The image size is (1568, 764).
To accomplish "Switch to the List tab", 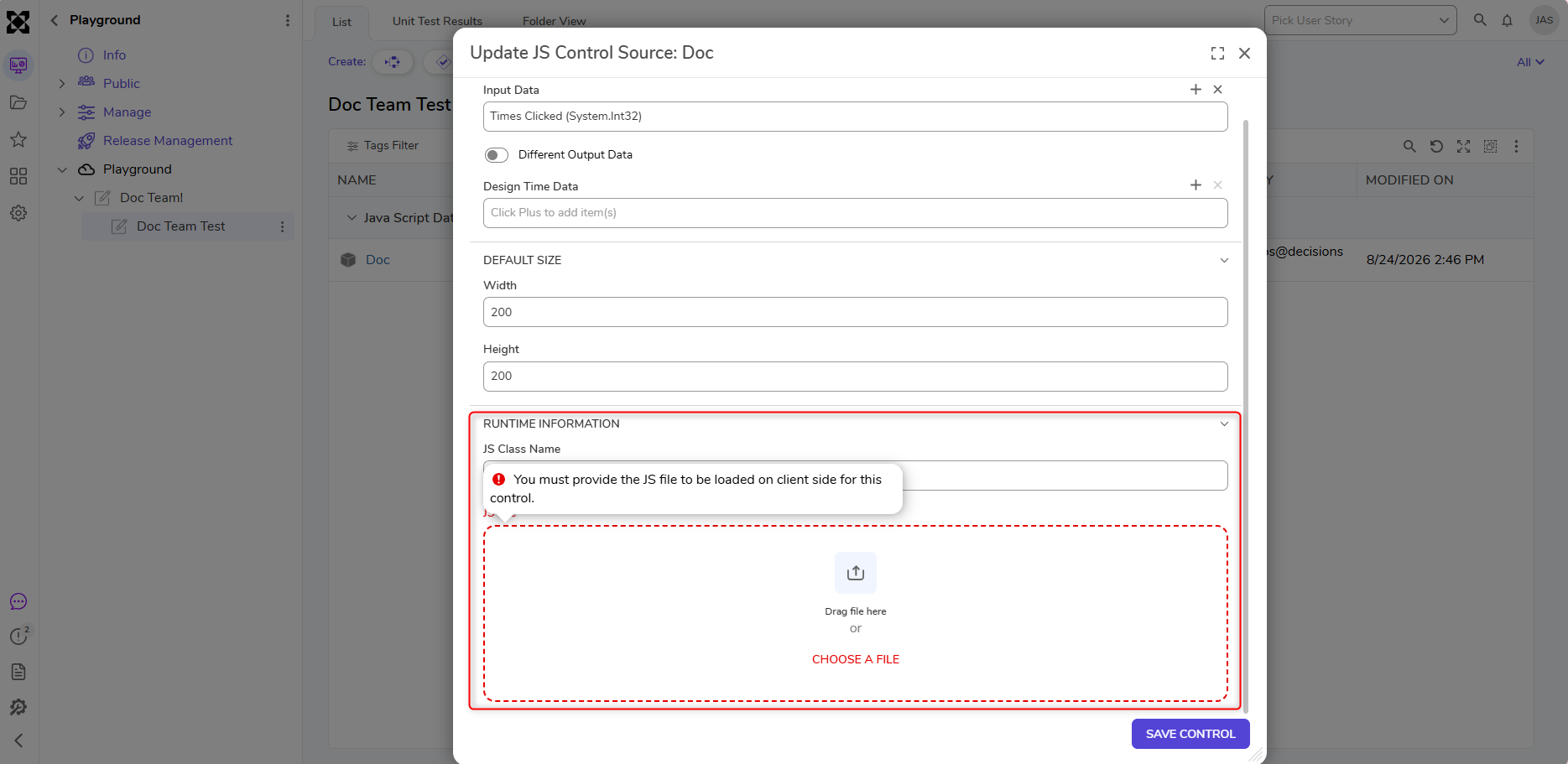I will tap(341, 22).
